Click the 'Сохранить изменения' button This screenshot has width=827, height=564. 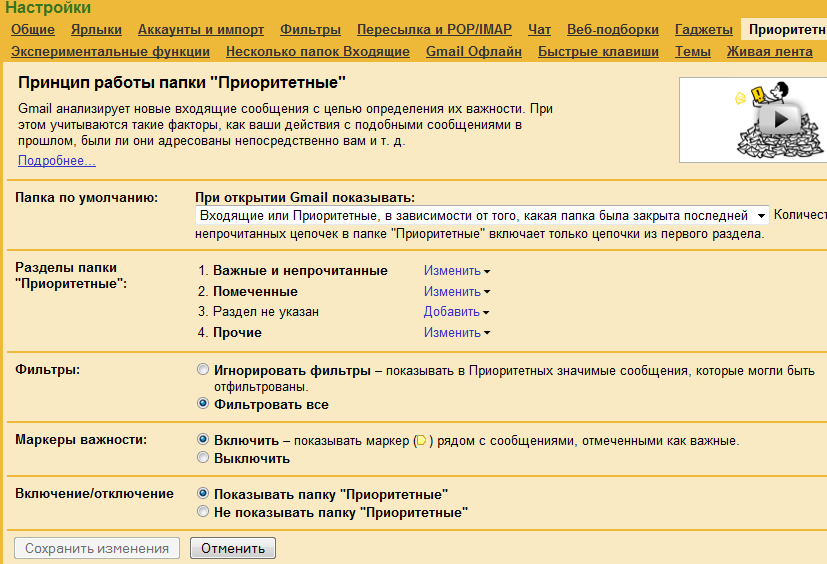[x=97, y=548]
